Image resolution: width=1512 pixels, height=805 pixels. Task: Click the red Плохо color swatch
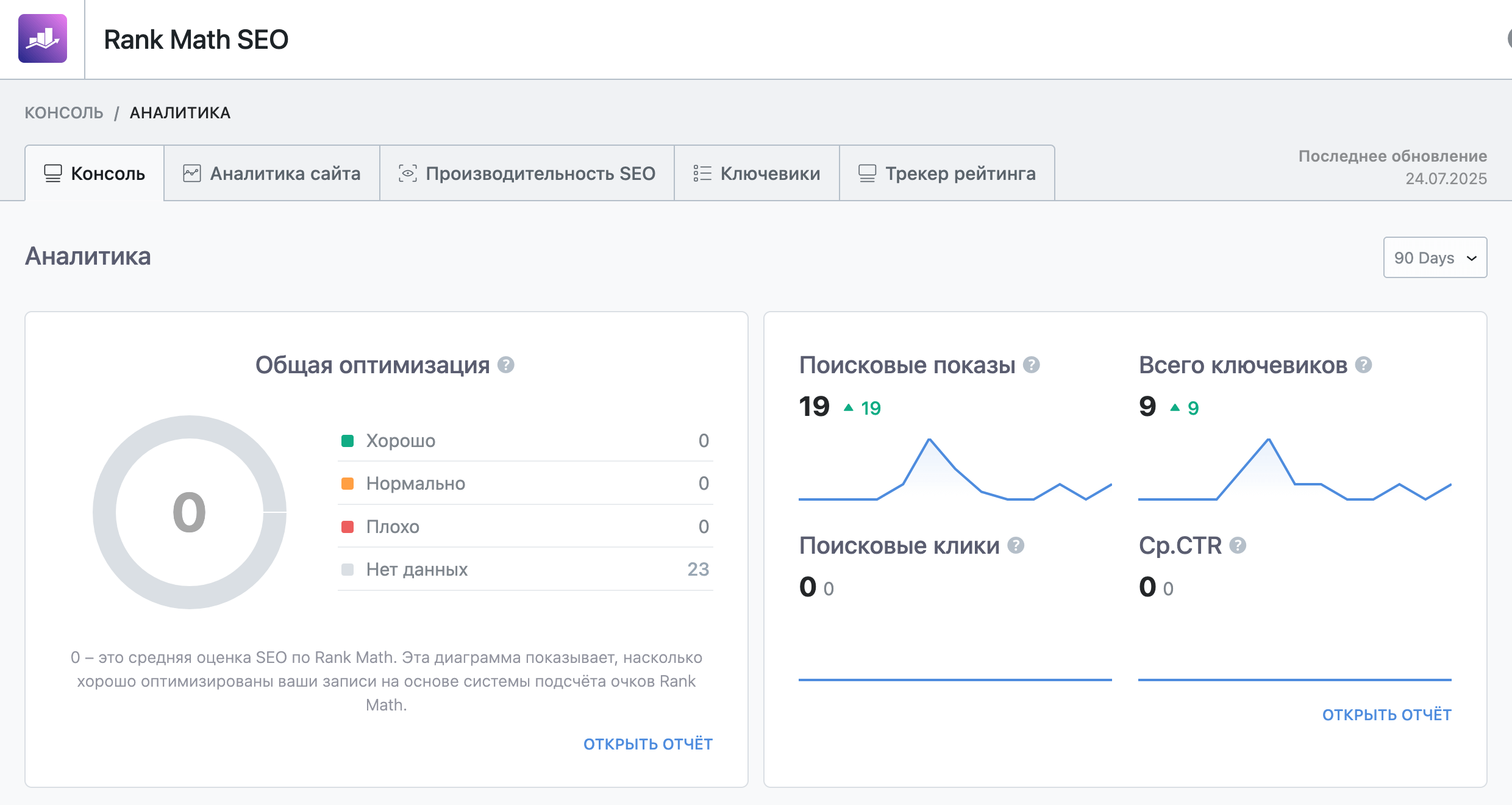click(x=348, y=527)
